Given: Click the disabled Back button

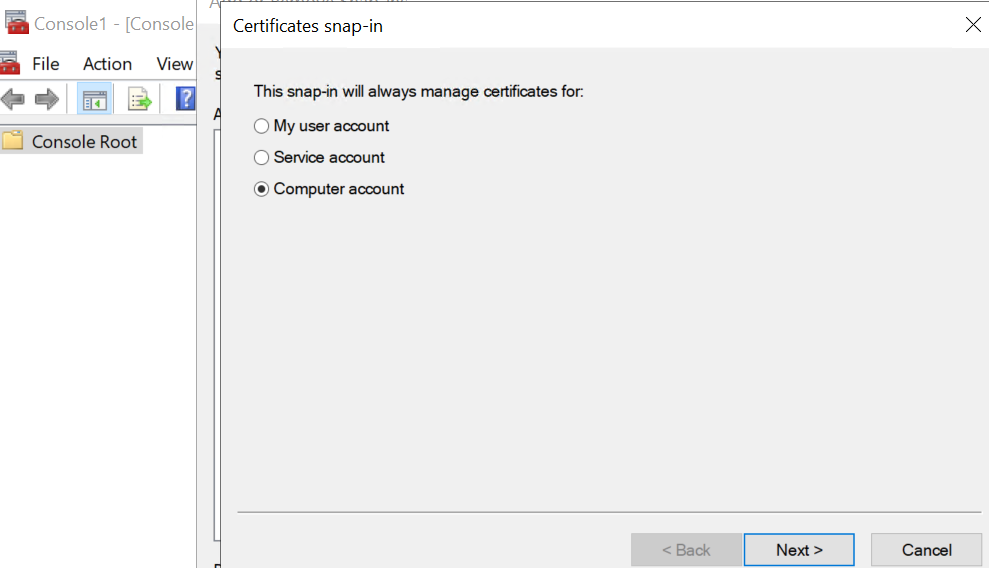Looking at the screenshot, I should (x=686, y=550).
